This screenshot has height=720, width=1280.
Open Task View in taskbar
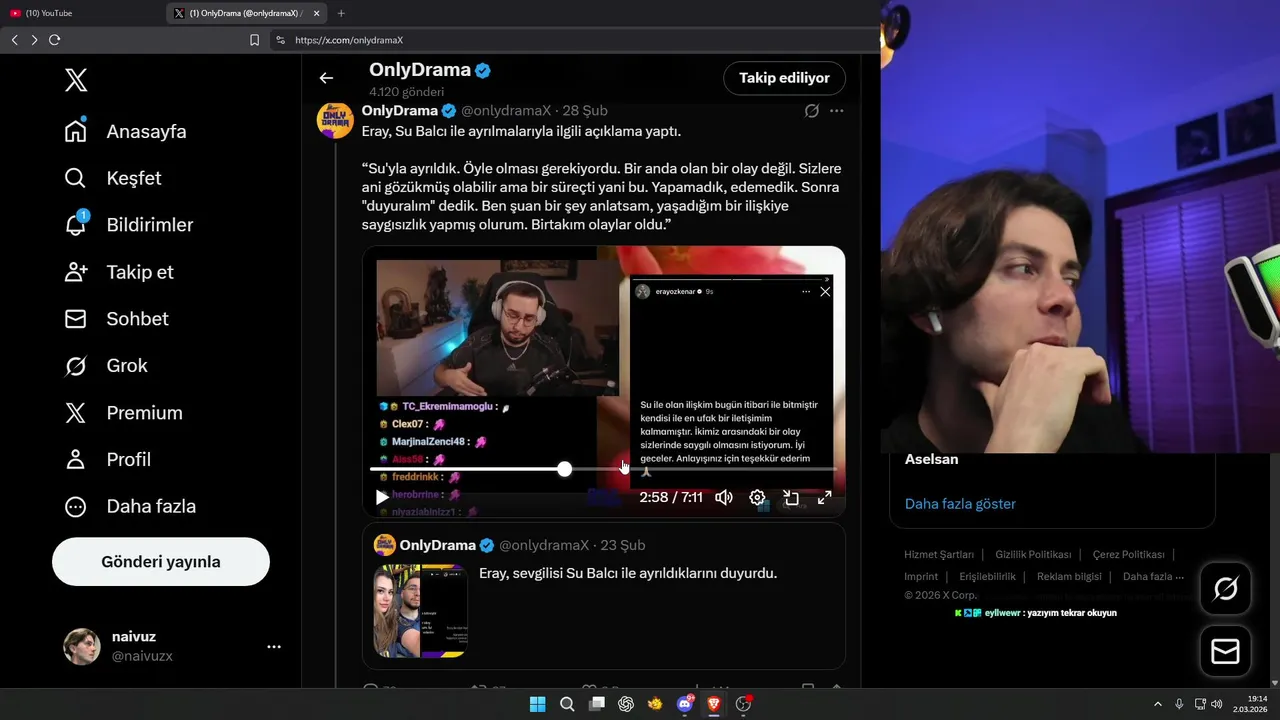597,704
